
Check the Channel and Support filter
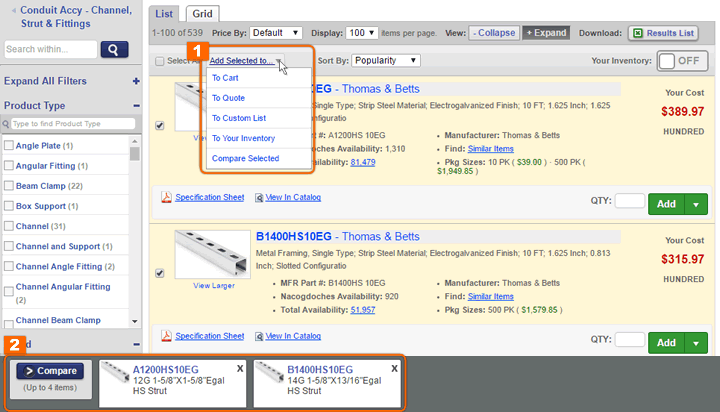pyautogui.click(x=9, y=246)
